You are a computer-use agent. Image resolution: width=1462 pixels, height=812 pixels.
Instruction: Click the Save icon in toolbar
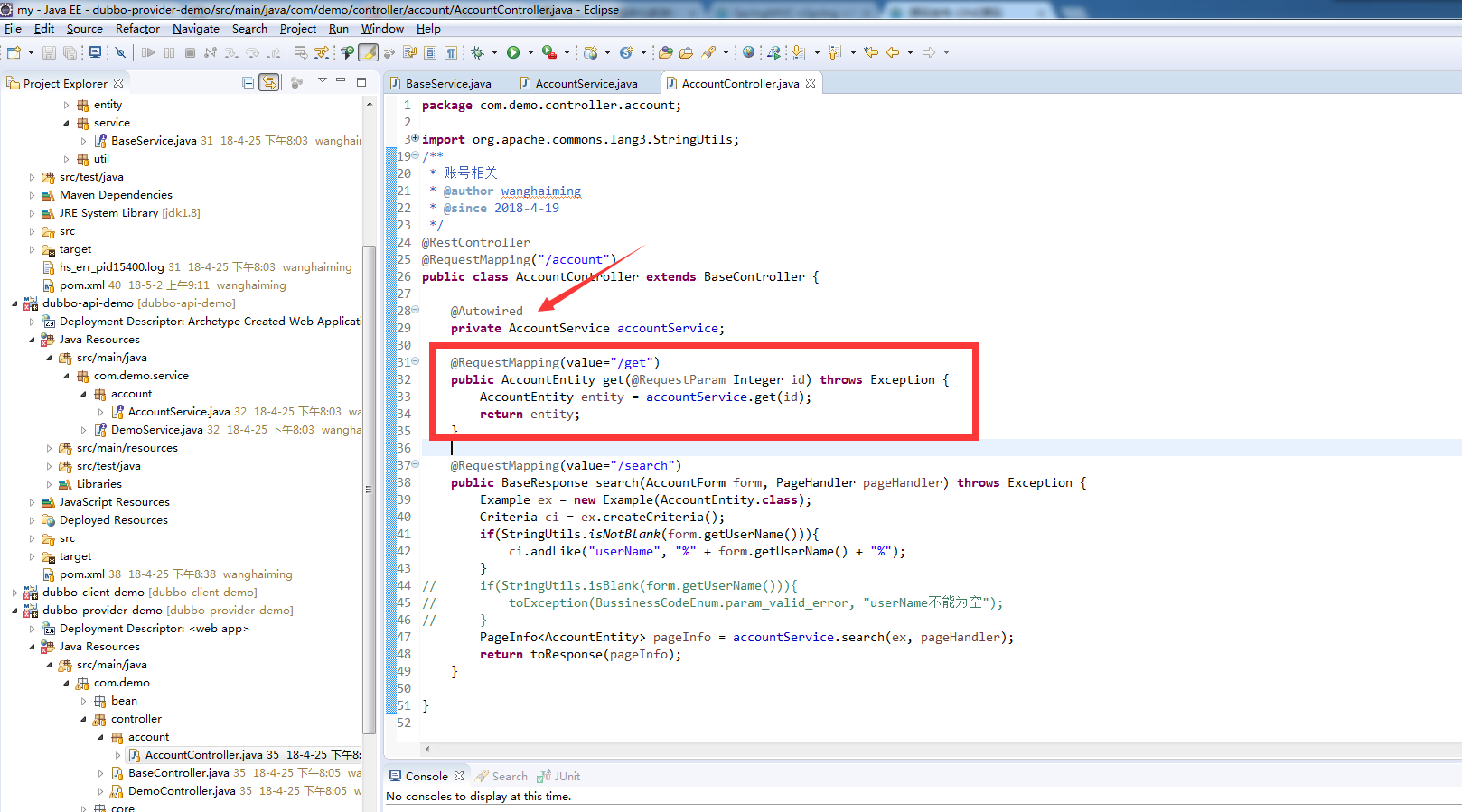[49, 52]
